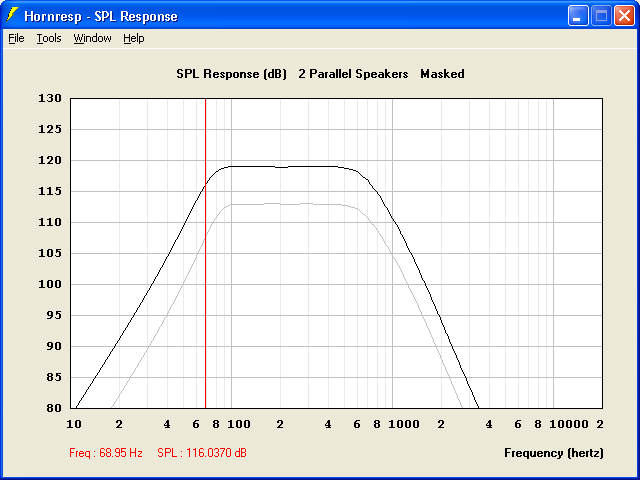Open the File menu
640x480 pixels.
(16, 38)
